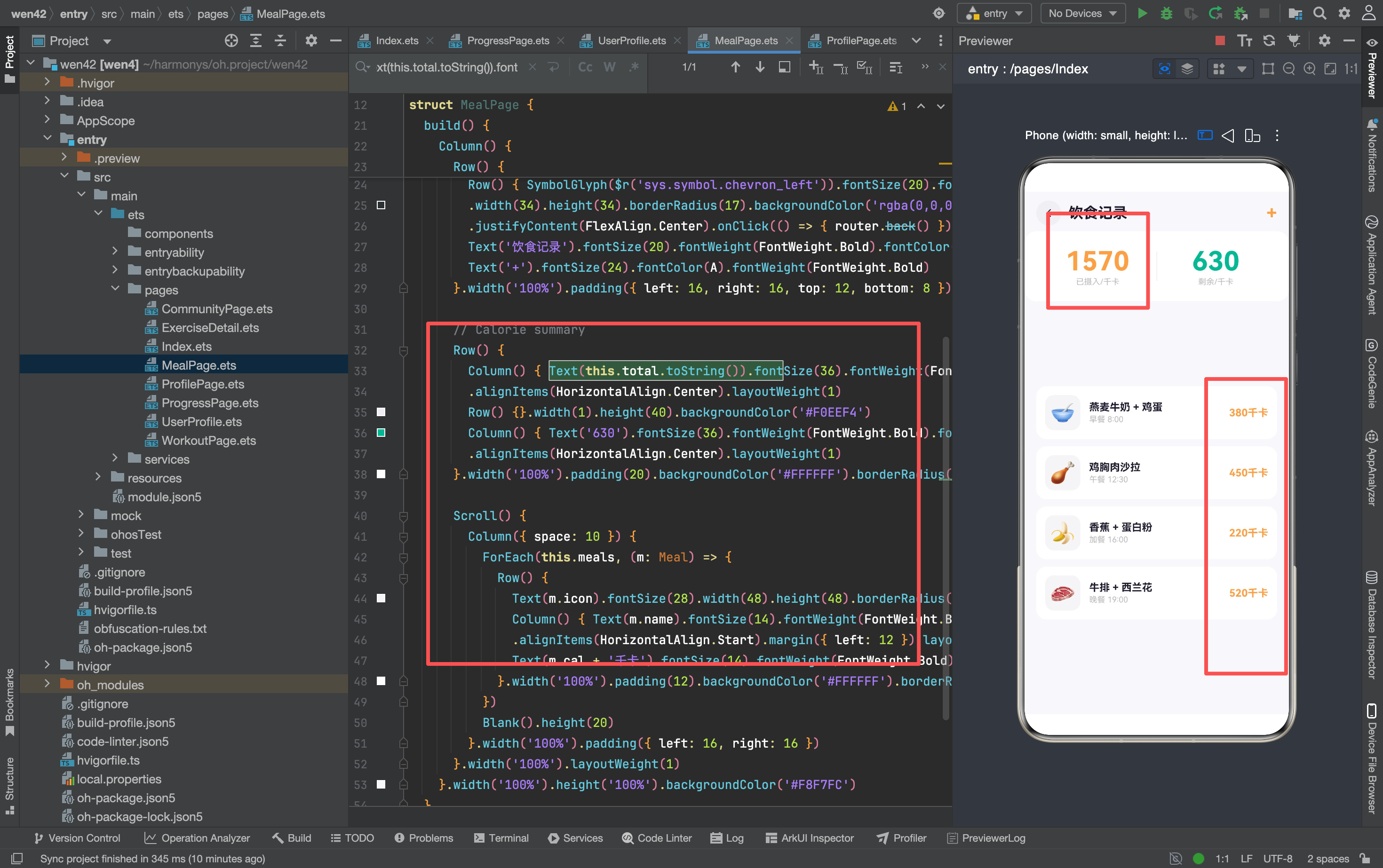Viewport: 1383px width, 868px height.
Task: Run the entry app with green play button
Action: [x=1142, y=13]
